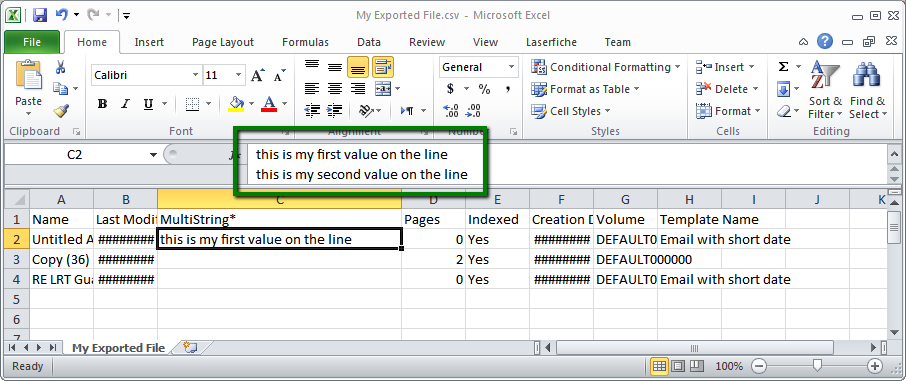The height and width of the screenshot is (381, 906).
Task: Toggle Underline formatting
Action: click(148, 105)
